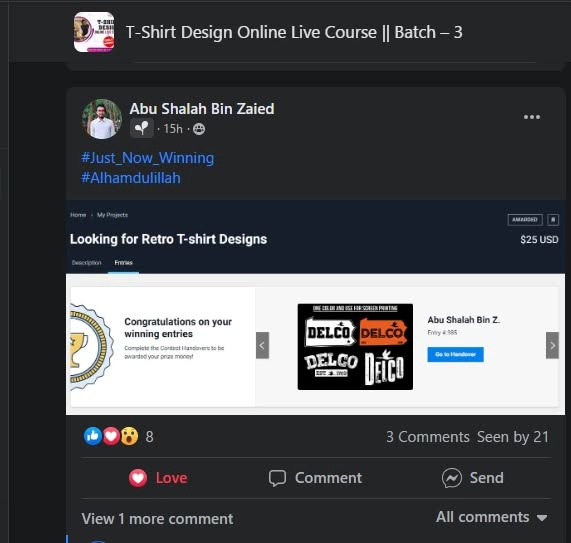This screenshot has width=571, height=543.
Task: Click View 1 more comment
Action: pos(157,519)
